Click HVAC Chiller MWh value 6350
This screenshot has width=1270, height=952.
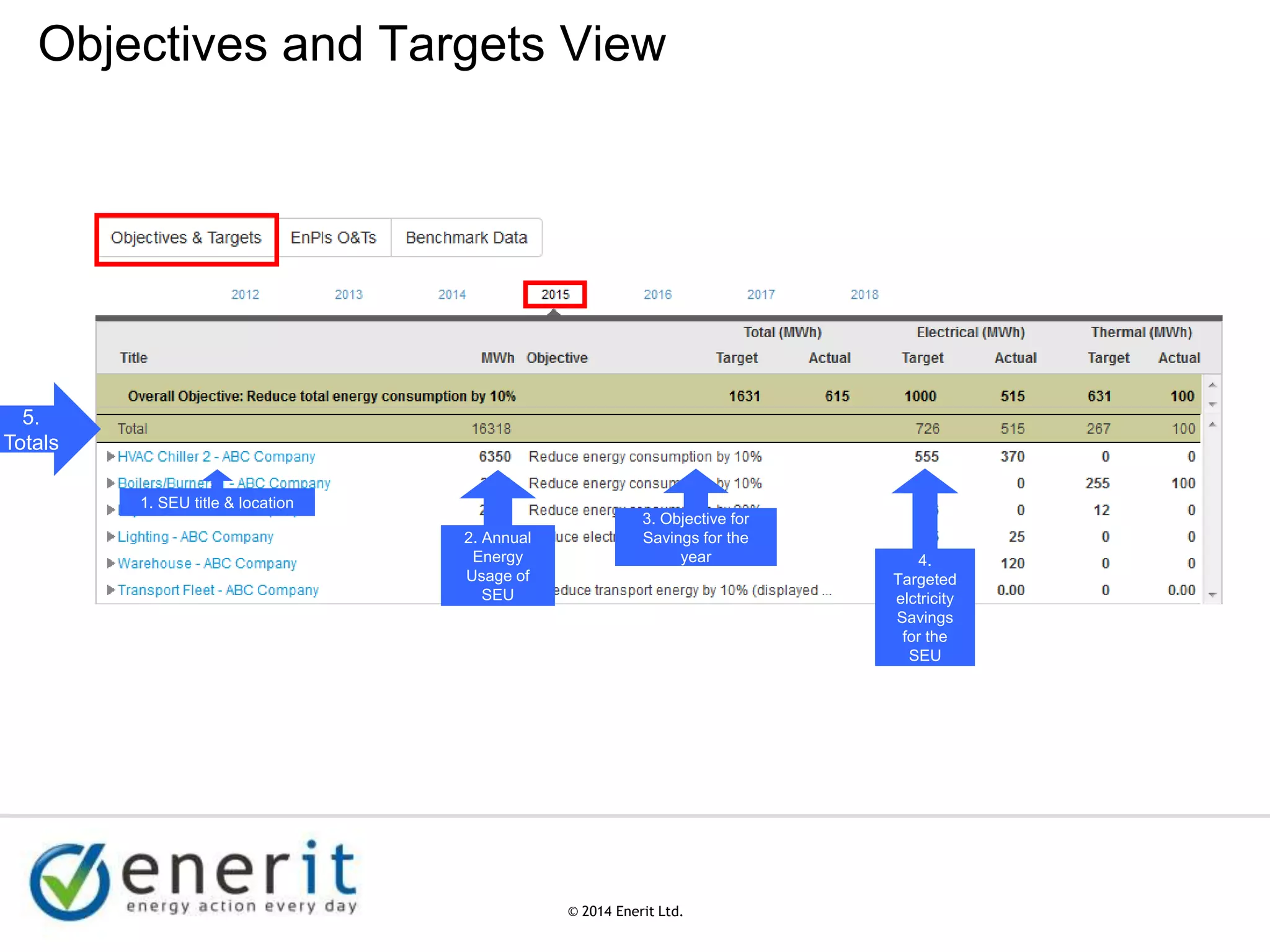(x=495, y=457)
